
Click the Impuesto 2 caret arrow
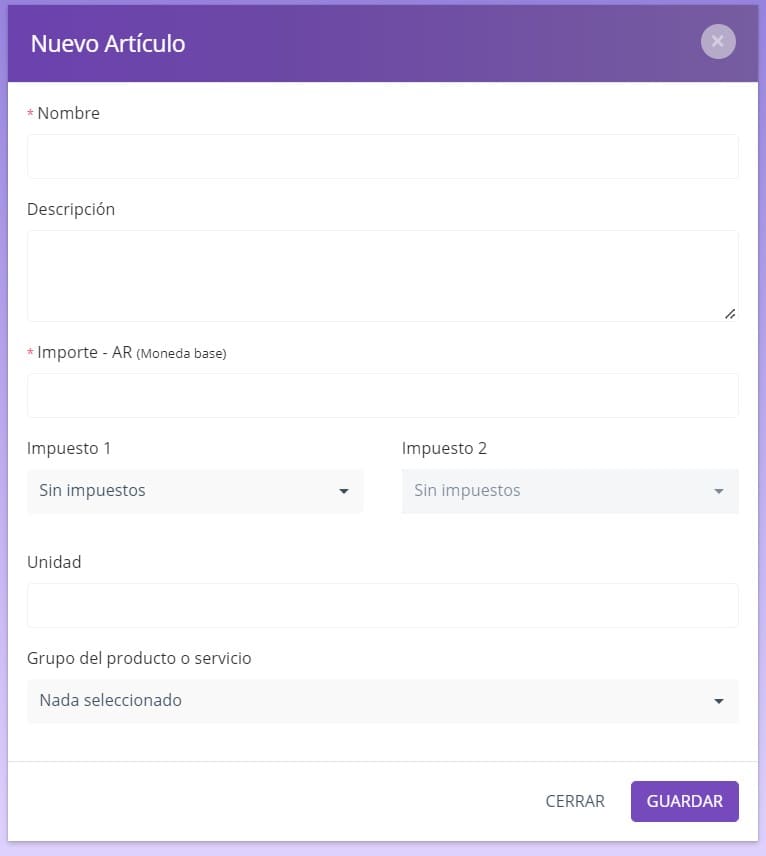pyautogui.click(x=719, y=491)
